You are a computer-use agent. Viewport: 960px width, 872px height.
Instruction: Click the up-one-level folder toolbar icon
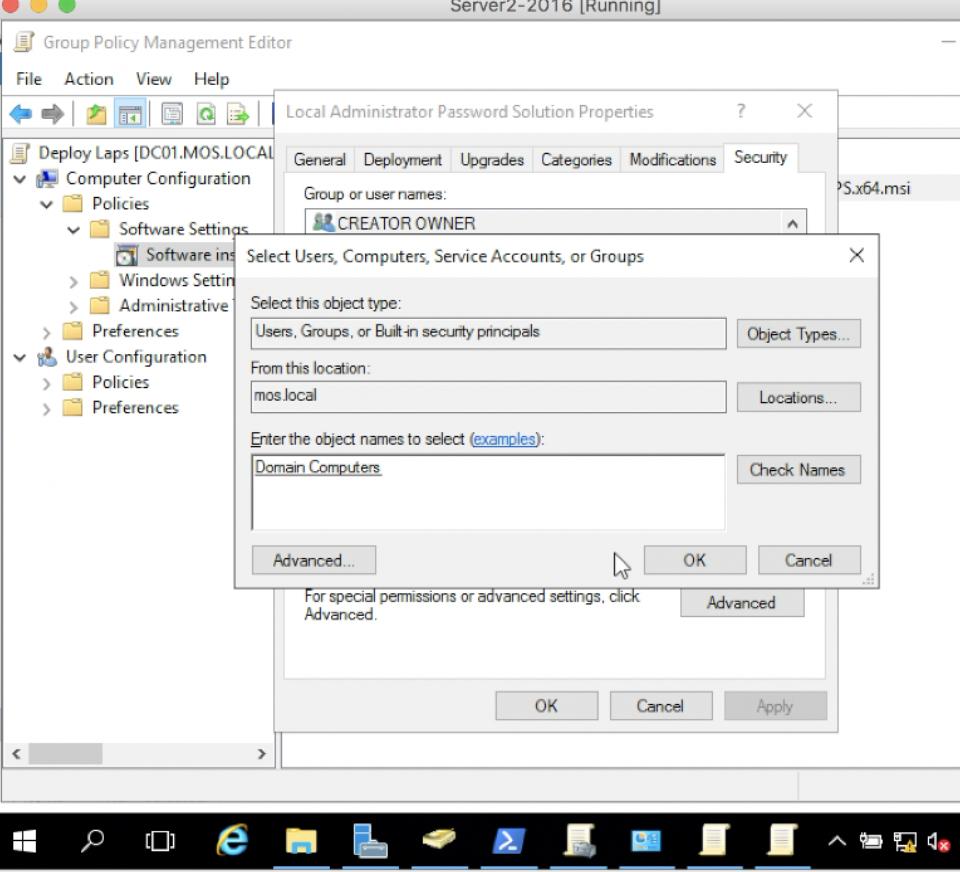tap(96, 114)
